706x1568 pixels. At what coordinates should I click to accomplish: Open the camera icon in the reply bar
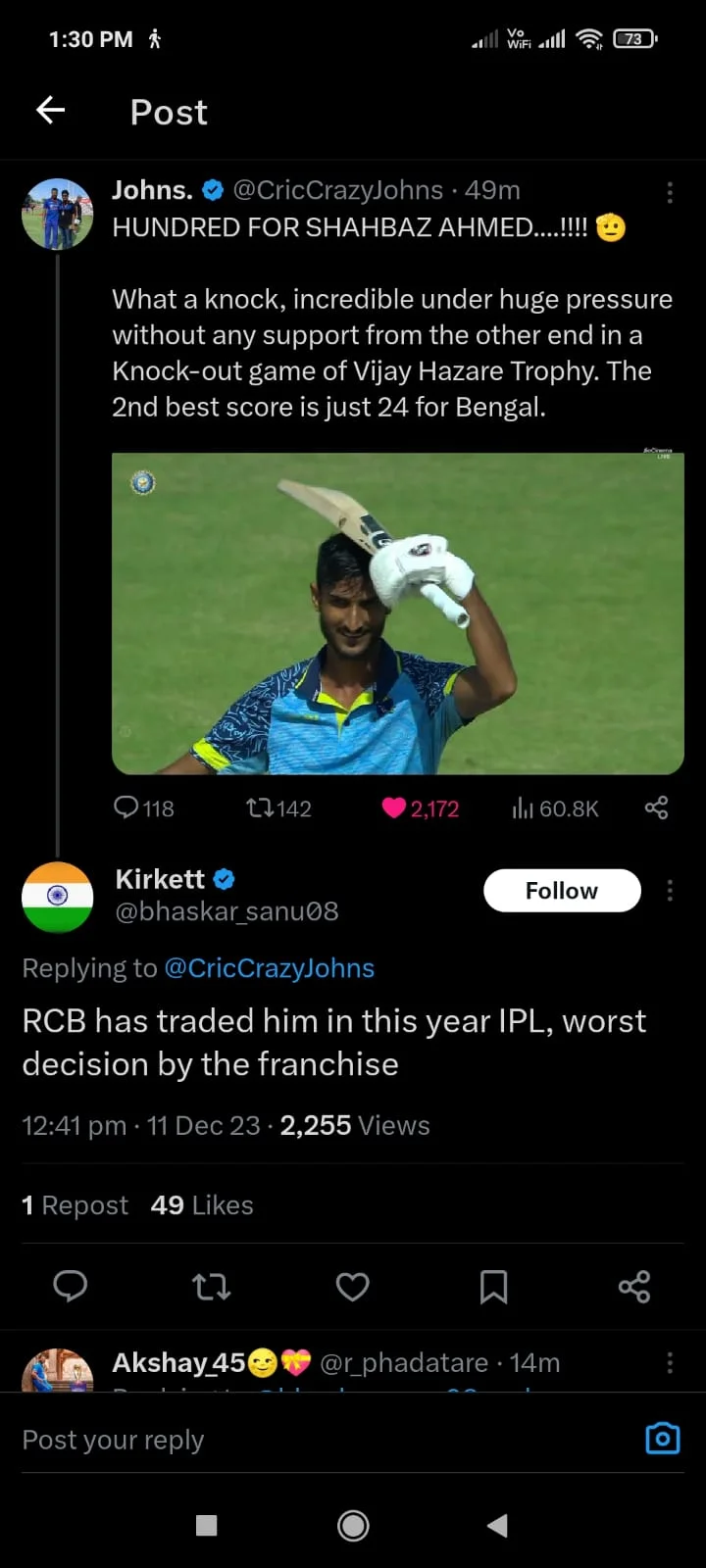[663, 1438]
